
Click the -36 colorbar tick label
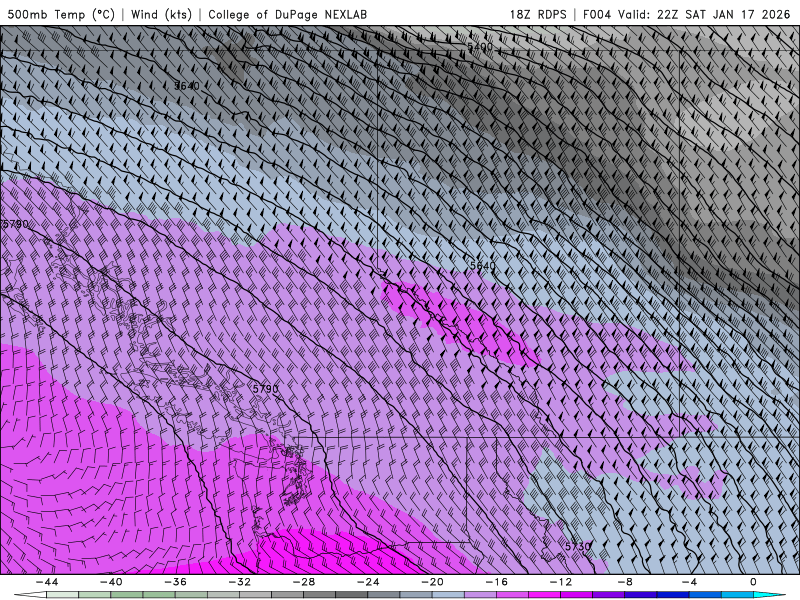coord(176,582)
